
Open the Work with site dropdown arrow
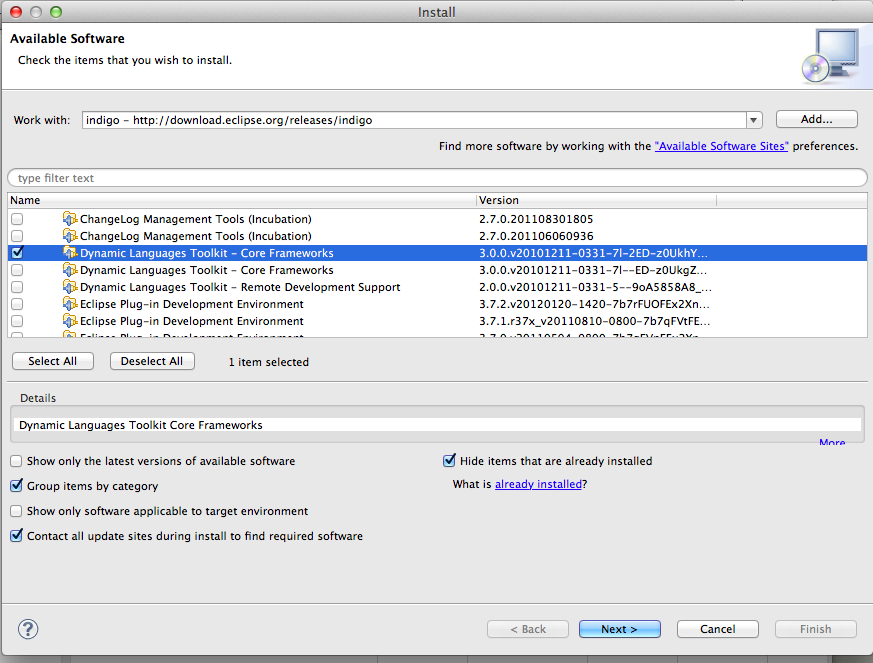pyautogui.click(x=753, y=120)
